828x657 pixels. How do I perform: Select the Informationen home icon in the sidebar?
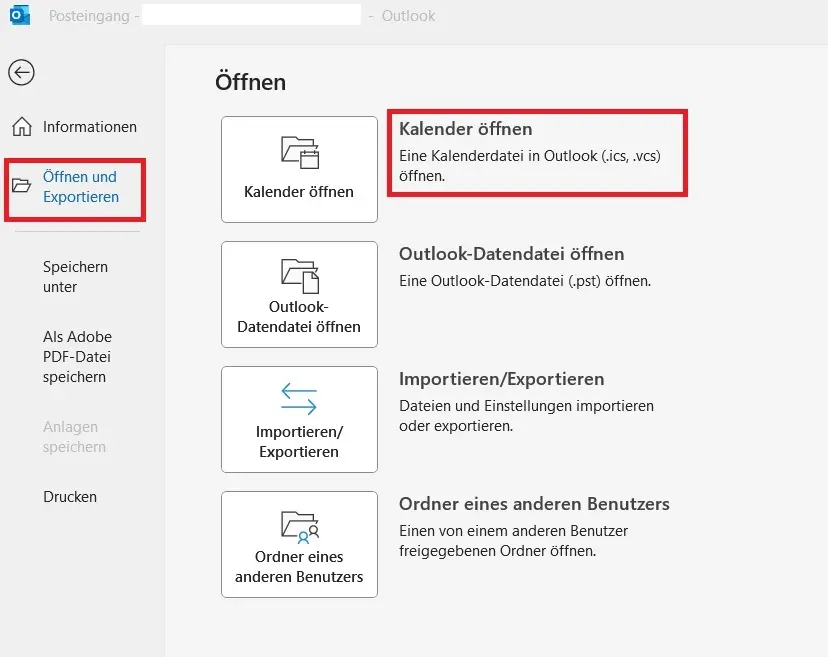[x=21, y=126]
